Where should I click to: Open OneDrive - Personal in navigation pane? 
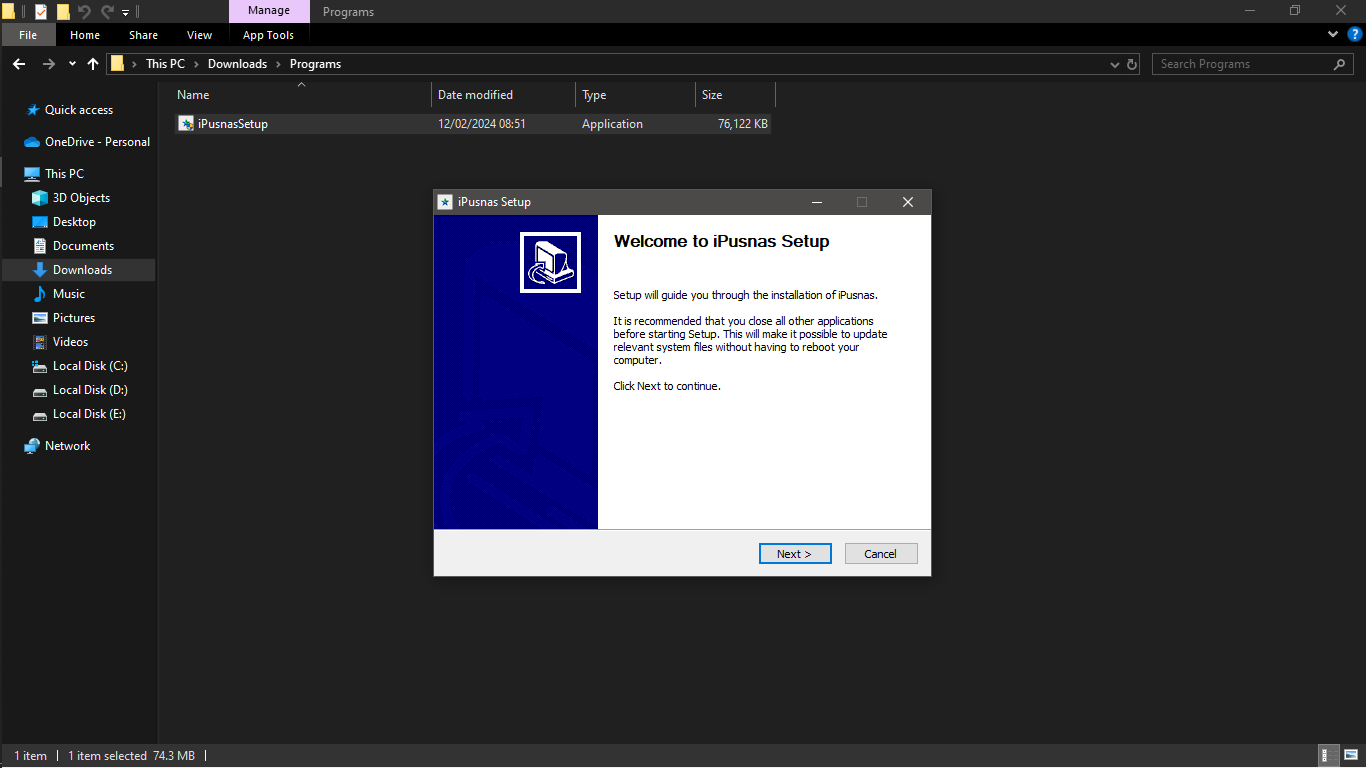(97, 142)
